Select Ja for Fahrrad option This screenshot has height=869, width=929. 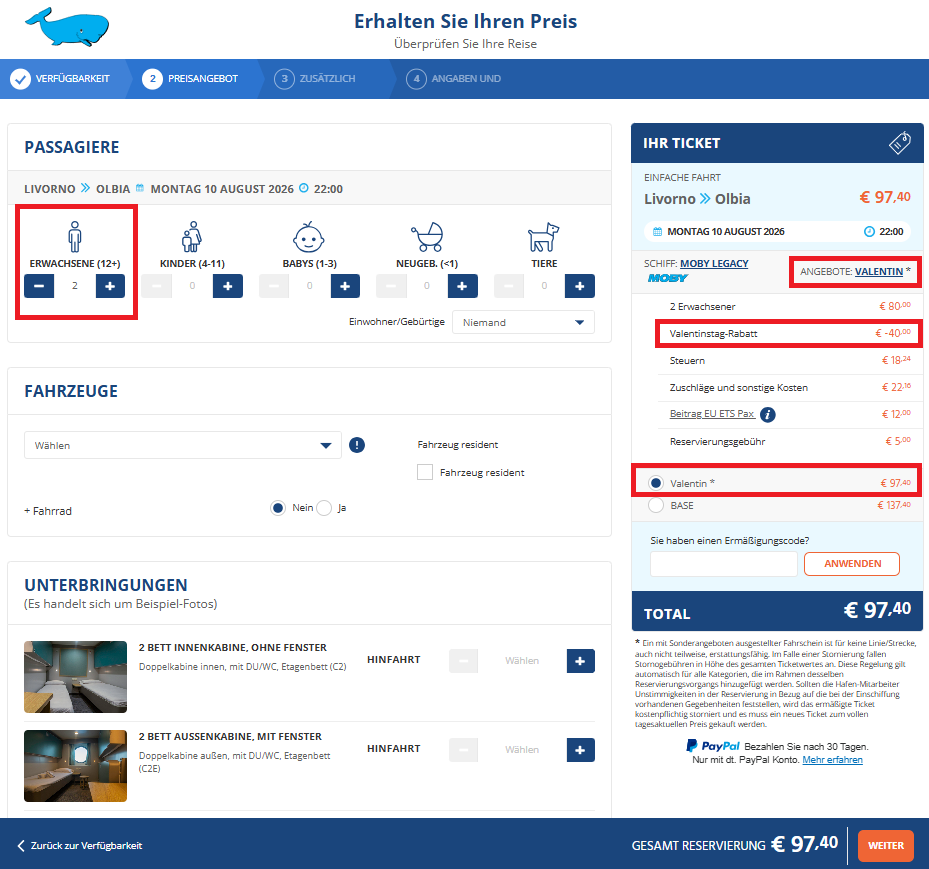(324, 508)
